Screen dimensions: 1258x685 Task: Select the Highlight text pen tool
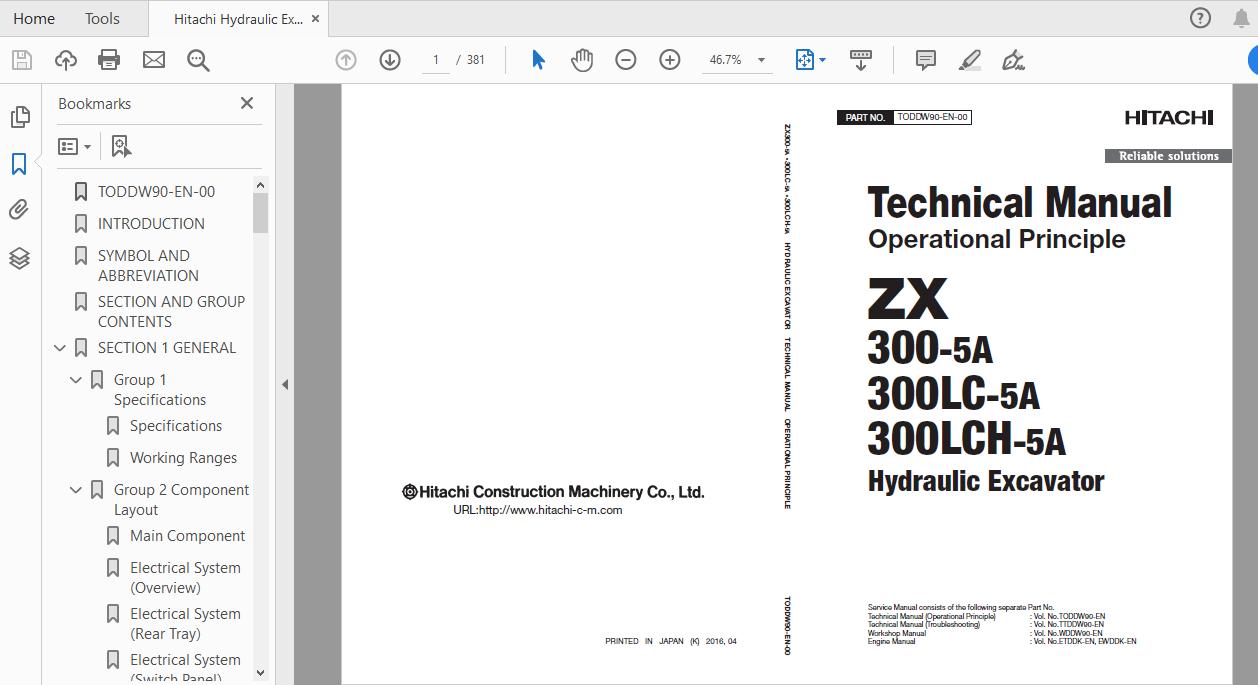coord(969,60)
